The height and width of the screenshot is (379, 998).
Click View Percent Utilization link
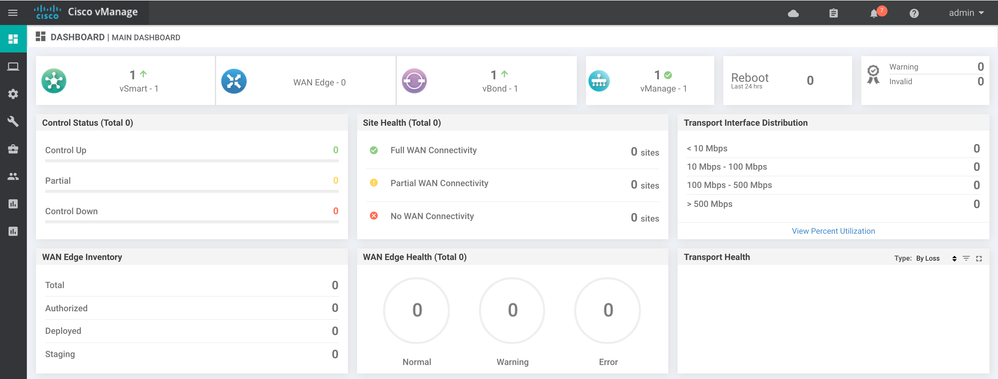[833, 231]
